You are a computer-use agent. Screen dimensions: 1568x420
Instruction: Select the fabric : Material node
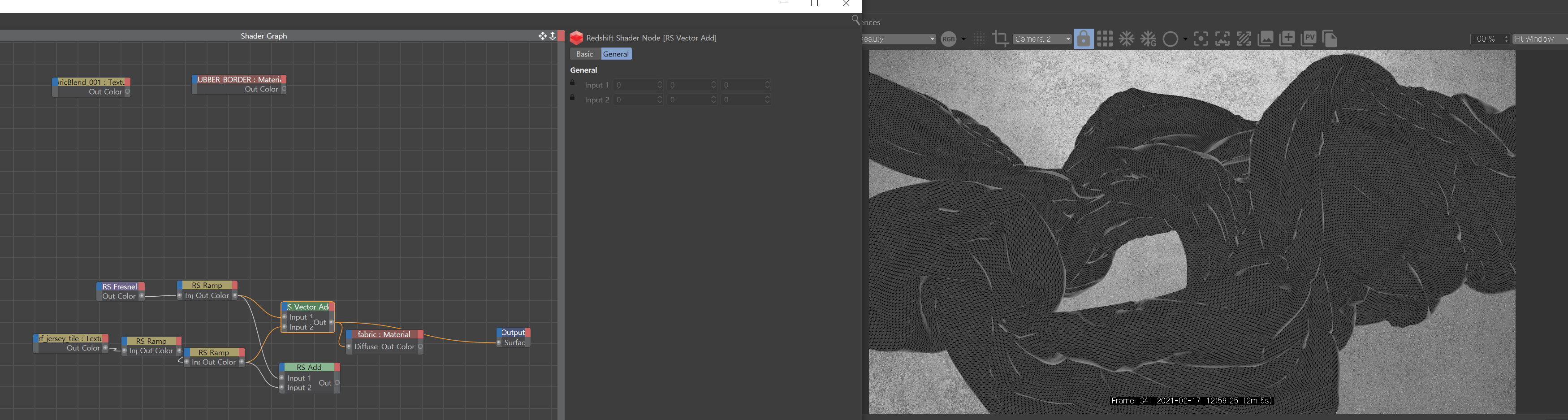pos(384,334)
